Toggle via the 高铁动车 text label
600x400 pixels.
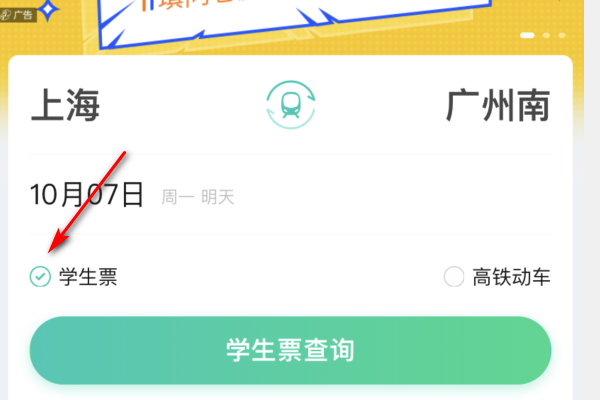point(511,277)
